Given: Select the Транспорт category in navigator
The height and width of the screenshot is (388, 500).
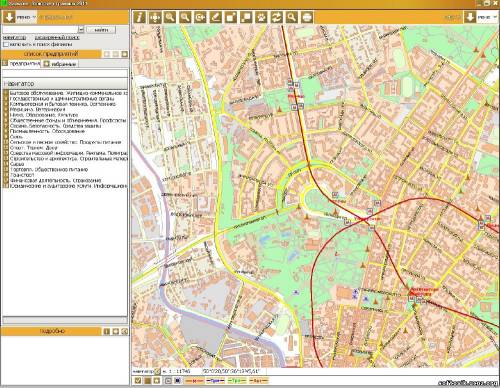Looking at the screenshot, I should (x=22, y=175).
